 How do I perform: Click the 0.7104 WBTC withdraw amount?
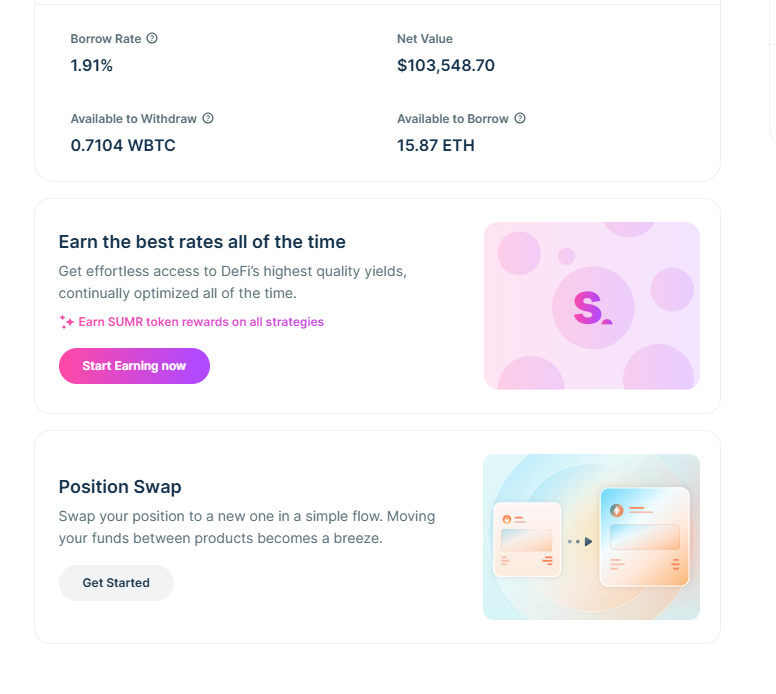click(123, 145)
